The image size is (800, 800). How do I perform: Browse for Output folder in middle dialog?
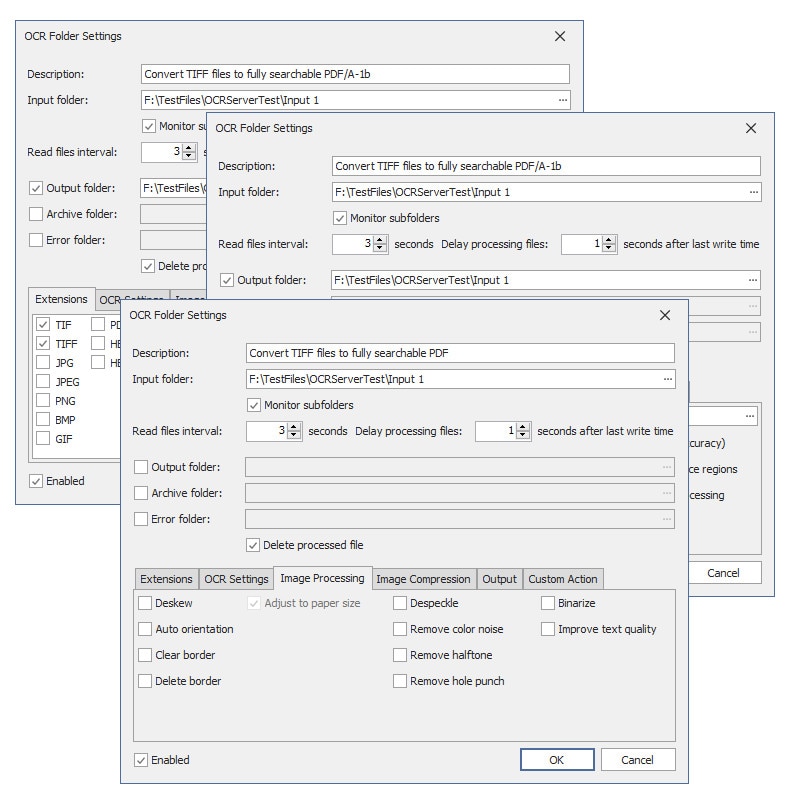click(753, 280)
